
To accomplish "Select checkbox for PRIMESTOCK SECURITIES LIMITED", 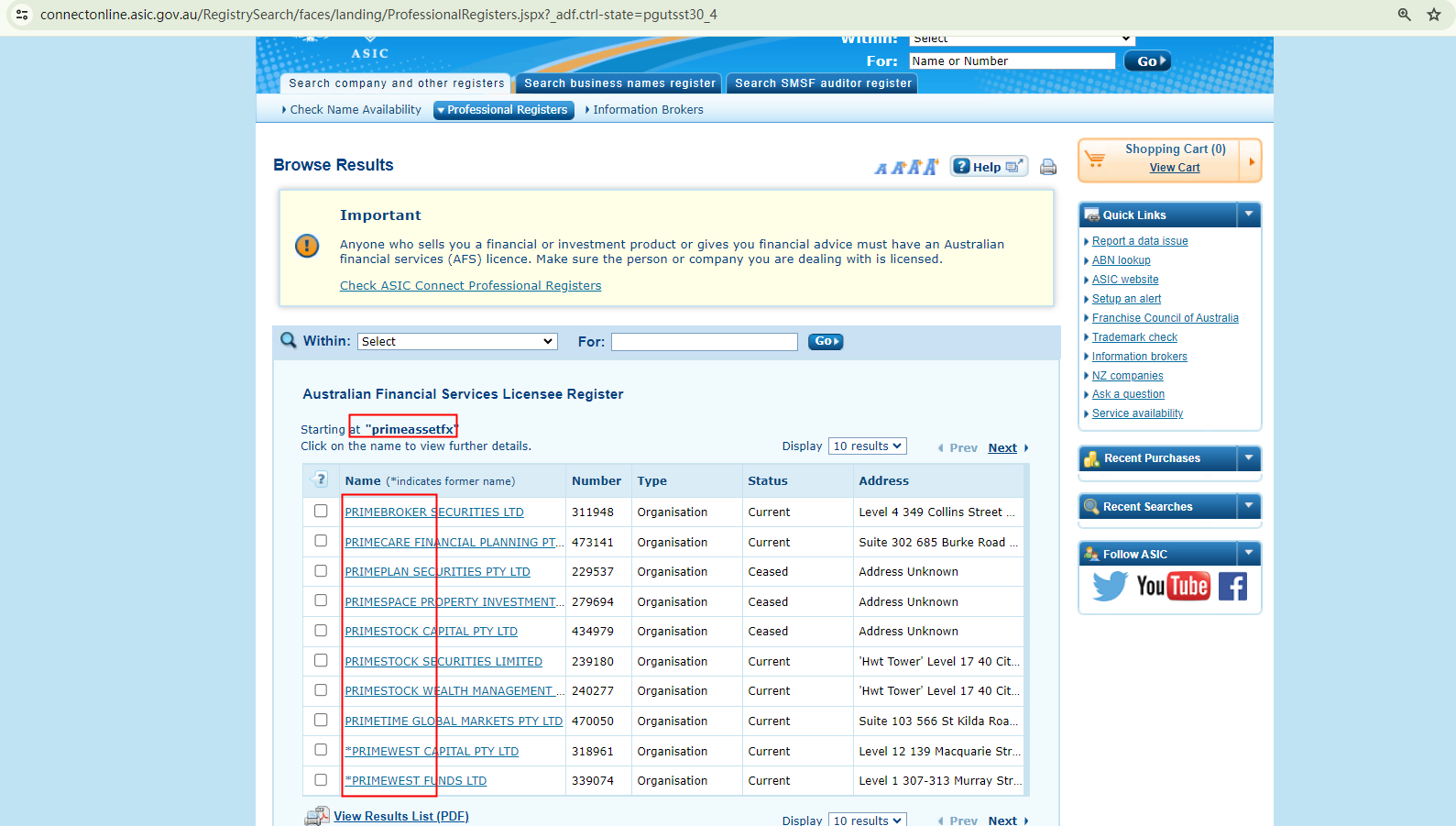I will pos(321,660).
